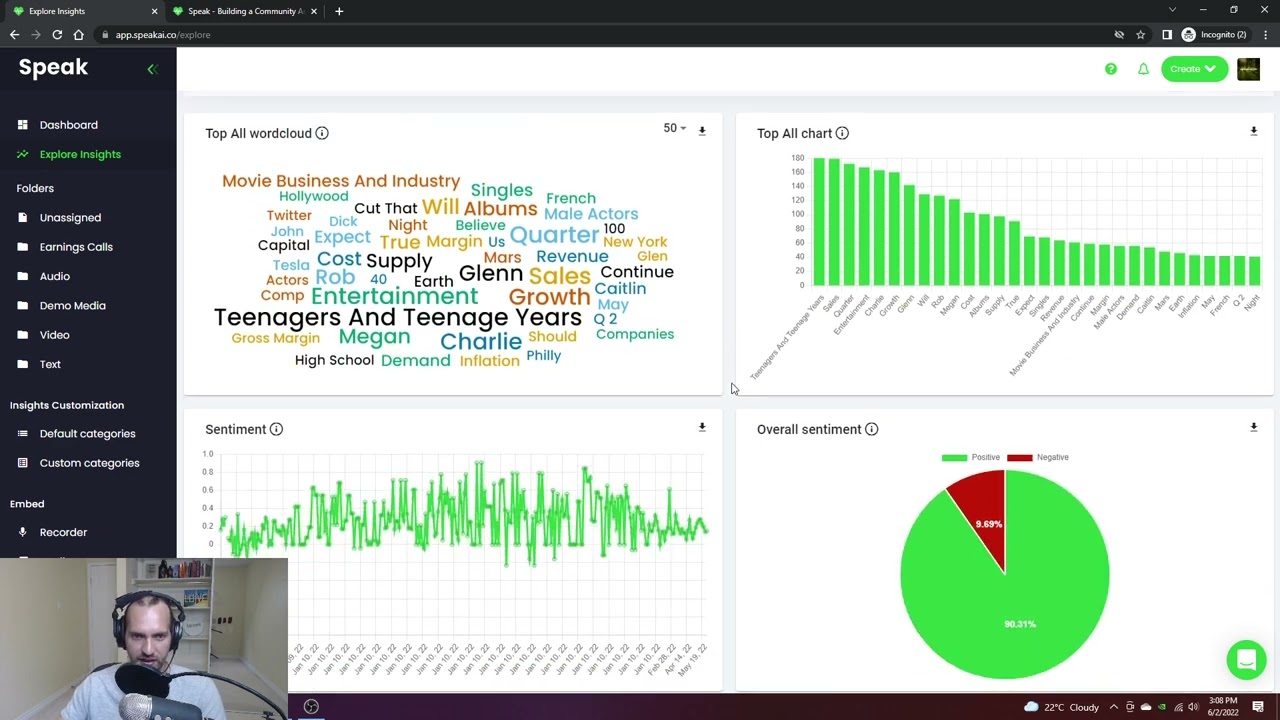Download the Top All wordcloud
This screenshot has height=720, width=1280.
pos(702,131)
